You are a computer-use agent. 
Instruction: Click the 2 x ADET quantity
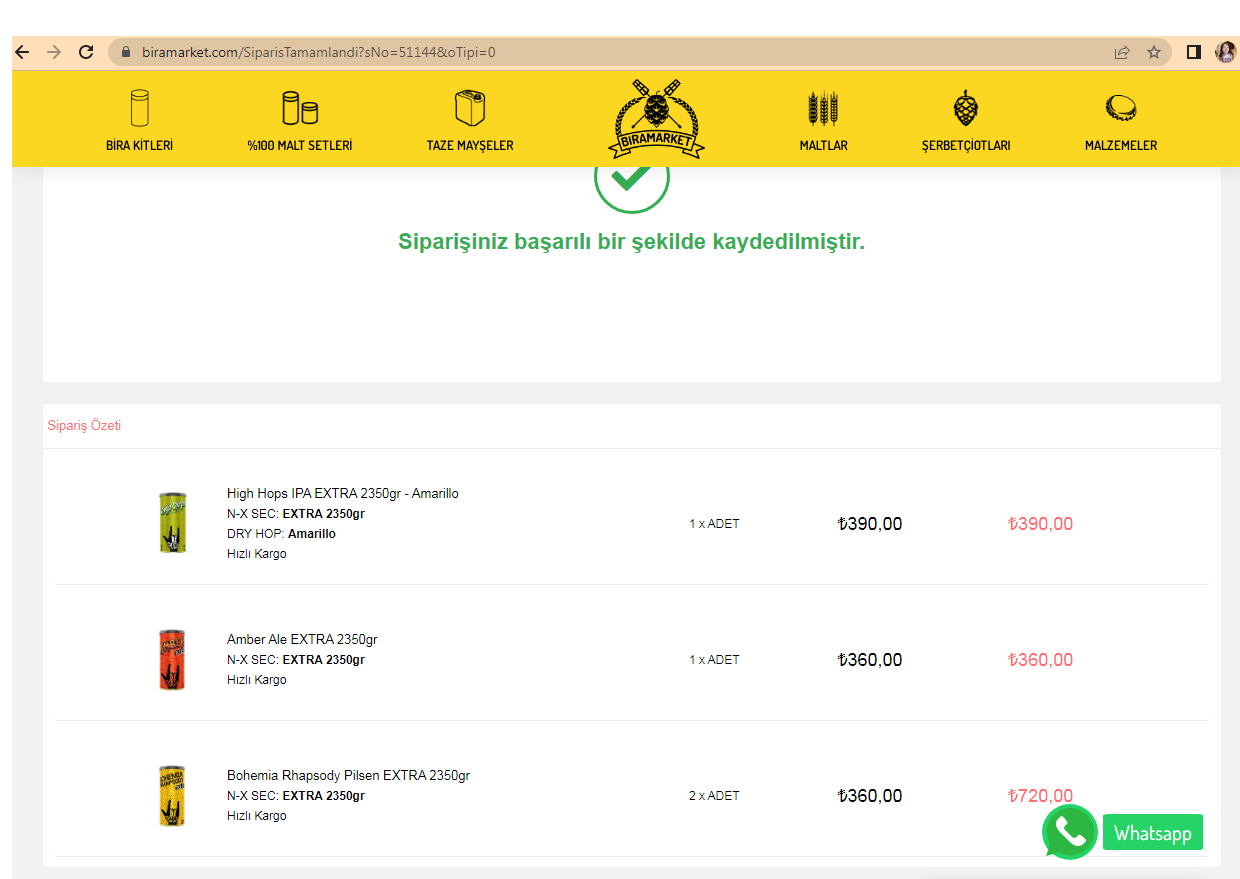714,796
